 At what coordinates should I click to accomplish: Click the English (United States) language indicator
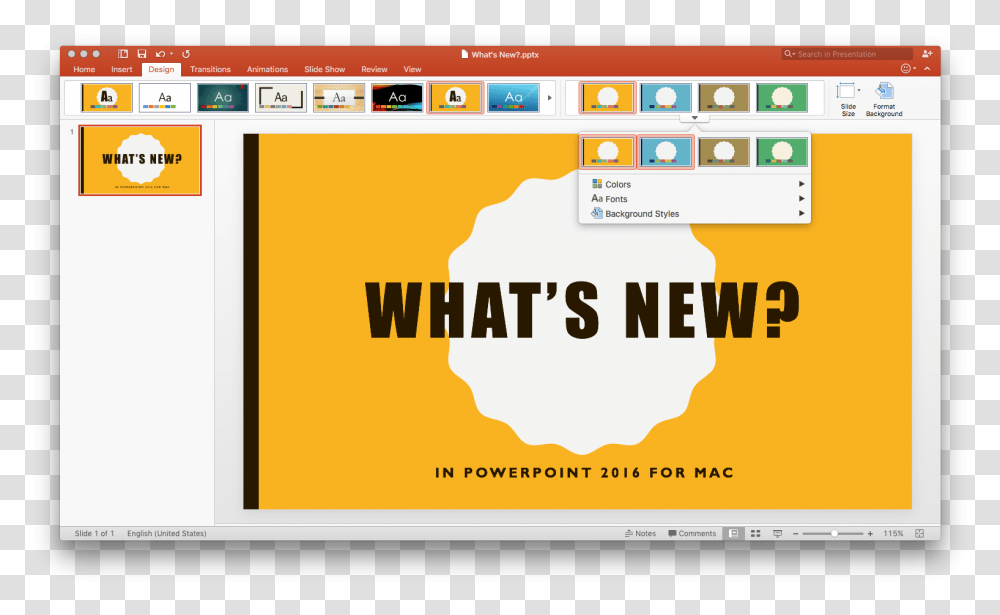166,533
